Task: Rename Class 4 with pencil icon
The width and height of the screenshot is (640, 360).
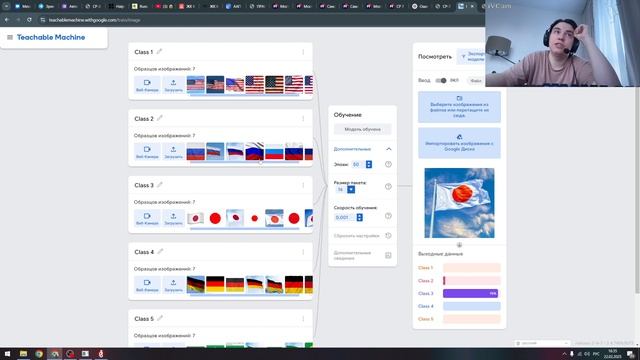Action: click(160, 251)
